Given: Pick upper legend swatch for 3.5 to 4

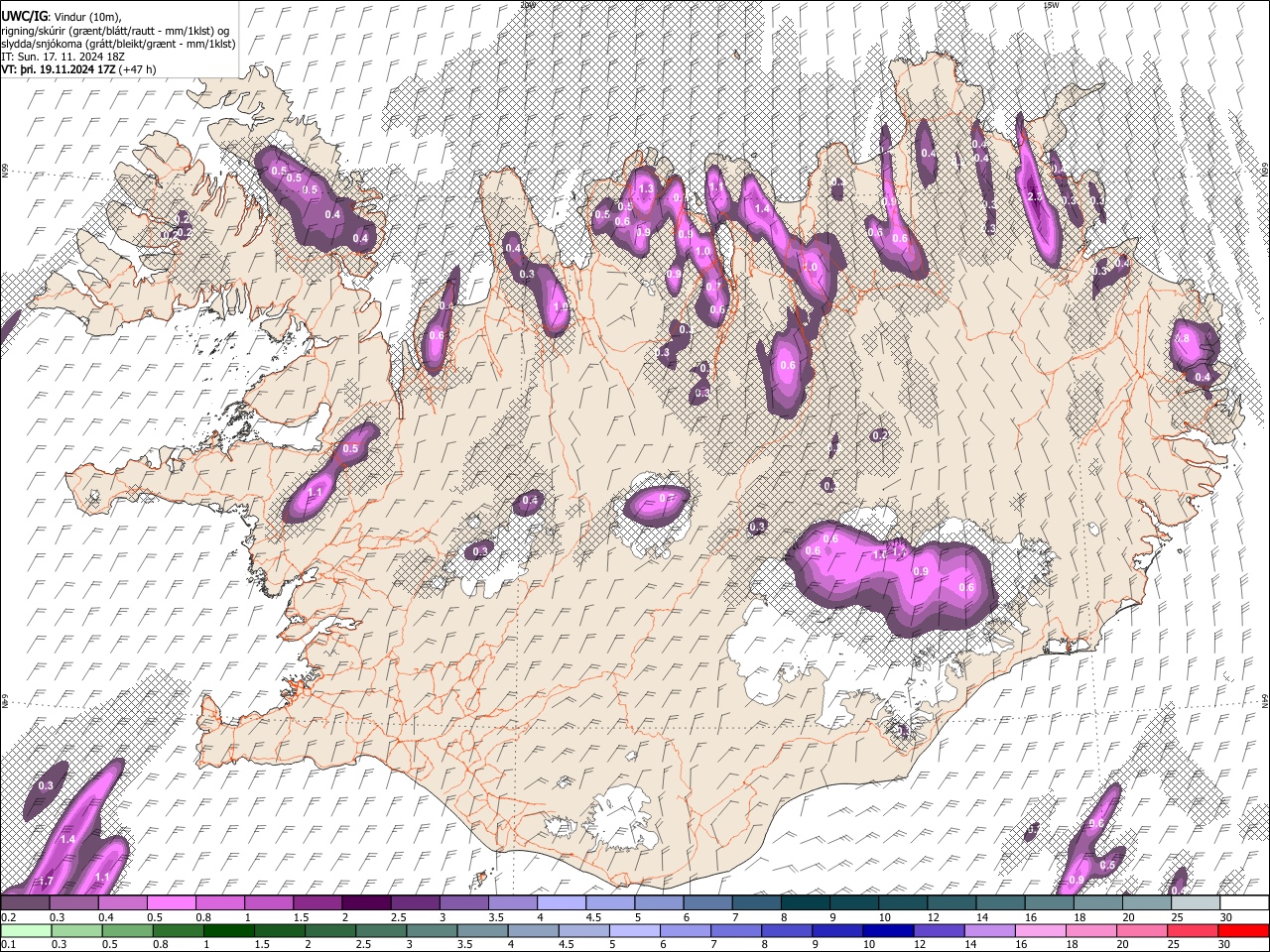Looking at the screenshot, I should pos(512,903).
